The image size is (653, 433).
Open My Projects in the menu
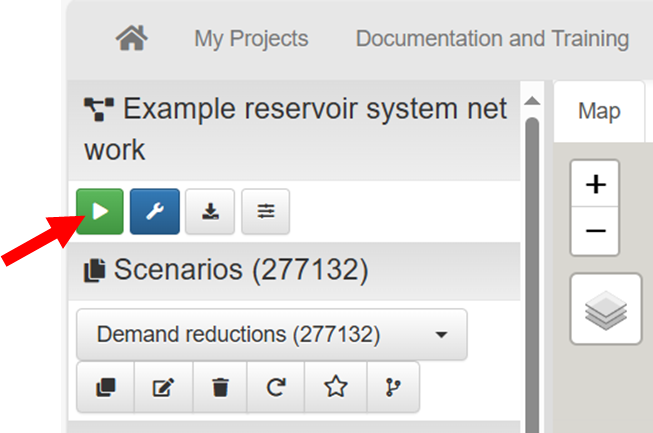point(251,39)
